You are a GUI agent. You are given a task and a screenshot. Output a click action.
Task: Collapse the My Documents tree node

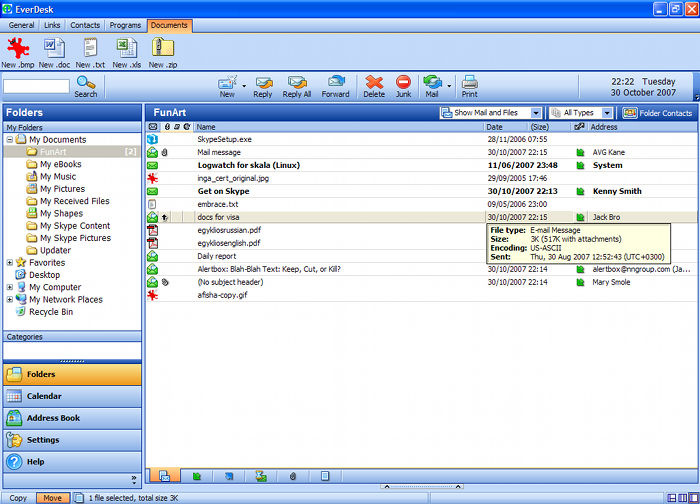(x=9, y=140)
